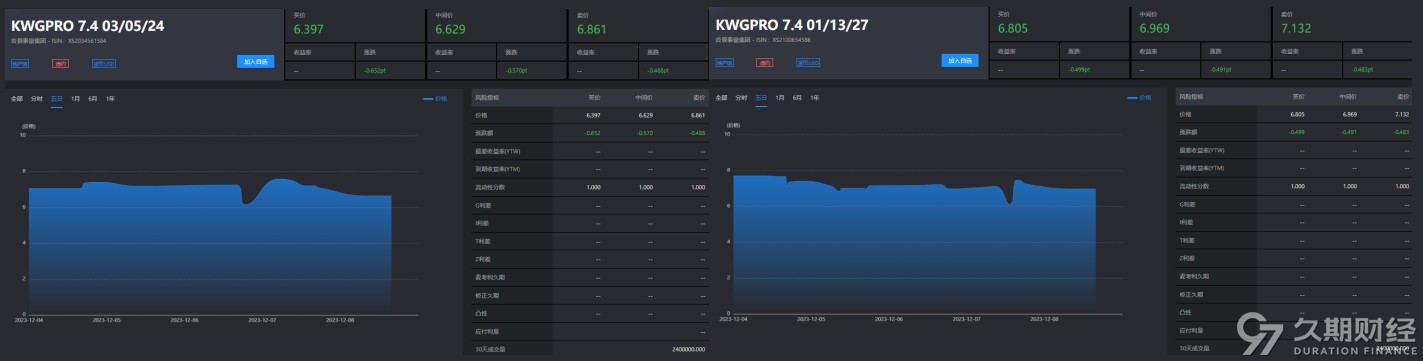Select 6月 range tab on 03/05/24 chart
This screenshot has width=1423, height=361.
pos(93,98)
